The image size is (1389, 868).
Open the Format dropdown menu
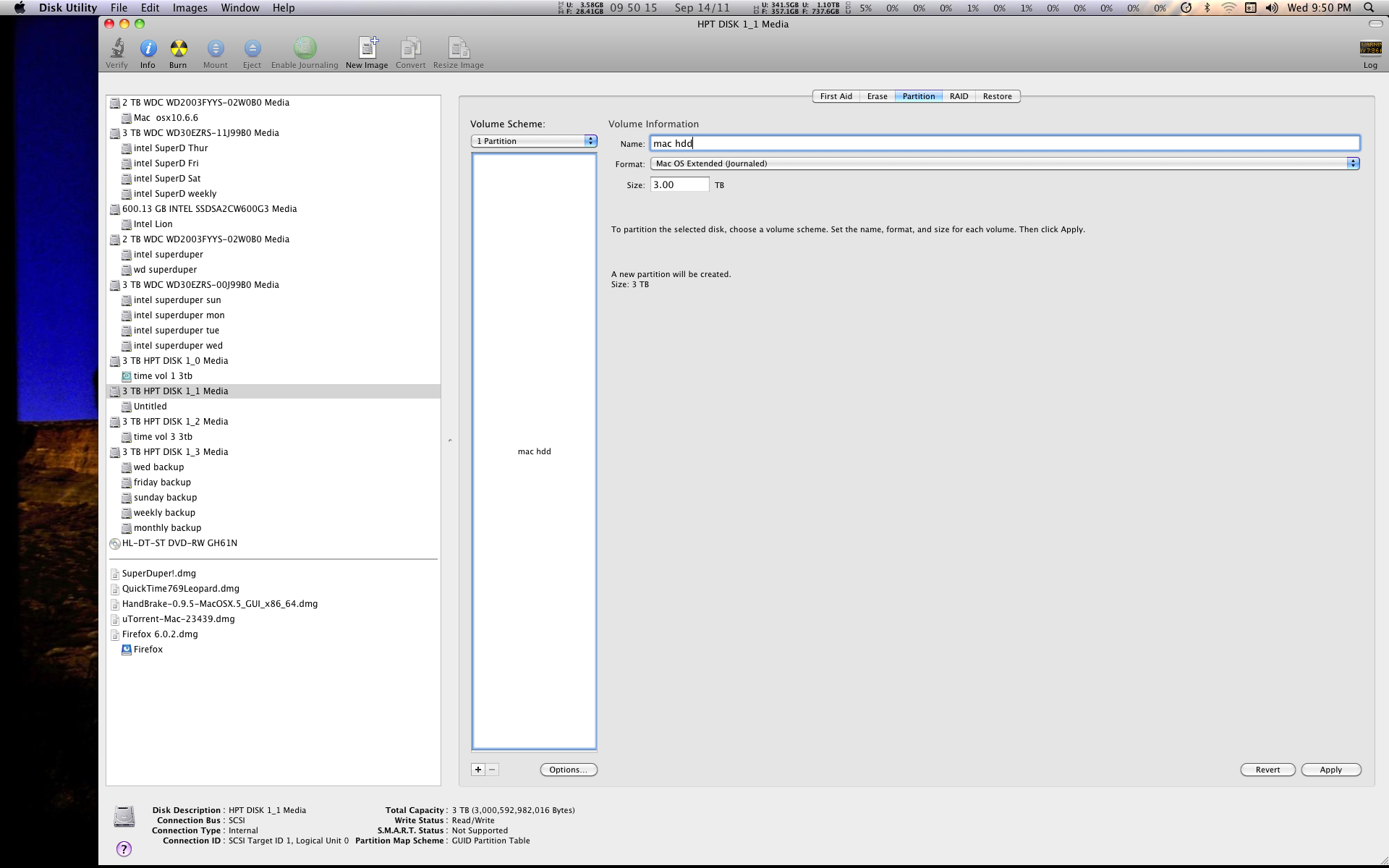tap(1004, 163)
